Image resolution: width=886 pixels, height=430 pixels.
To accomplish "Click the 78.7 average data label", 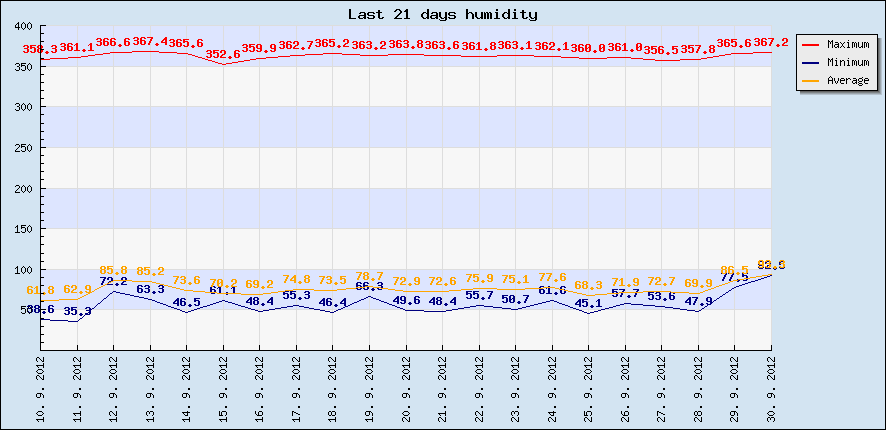I will 370,276.
